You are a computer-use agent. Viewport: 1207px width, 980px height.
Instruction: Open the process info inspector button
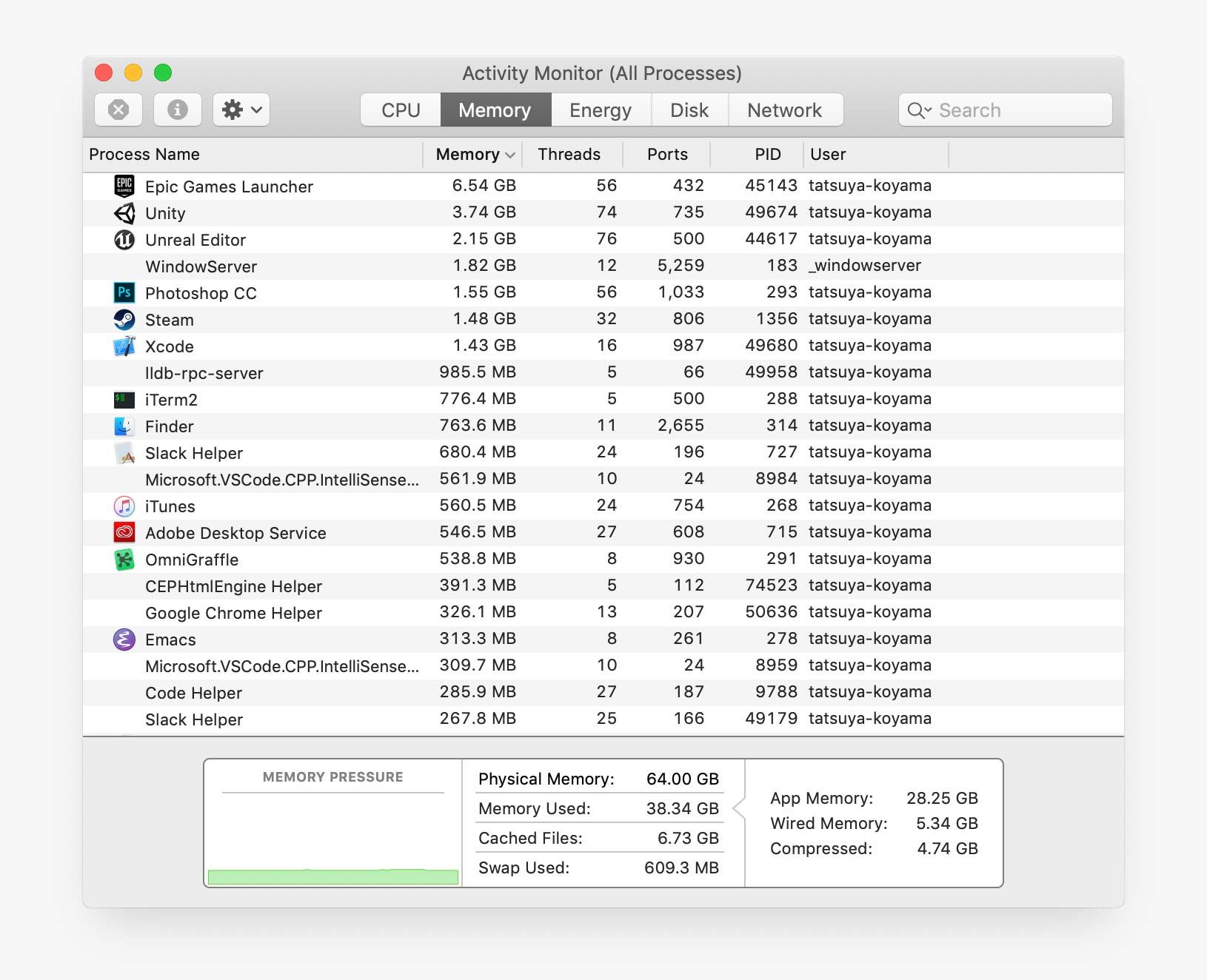(177, 110)
